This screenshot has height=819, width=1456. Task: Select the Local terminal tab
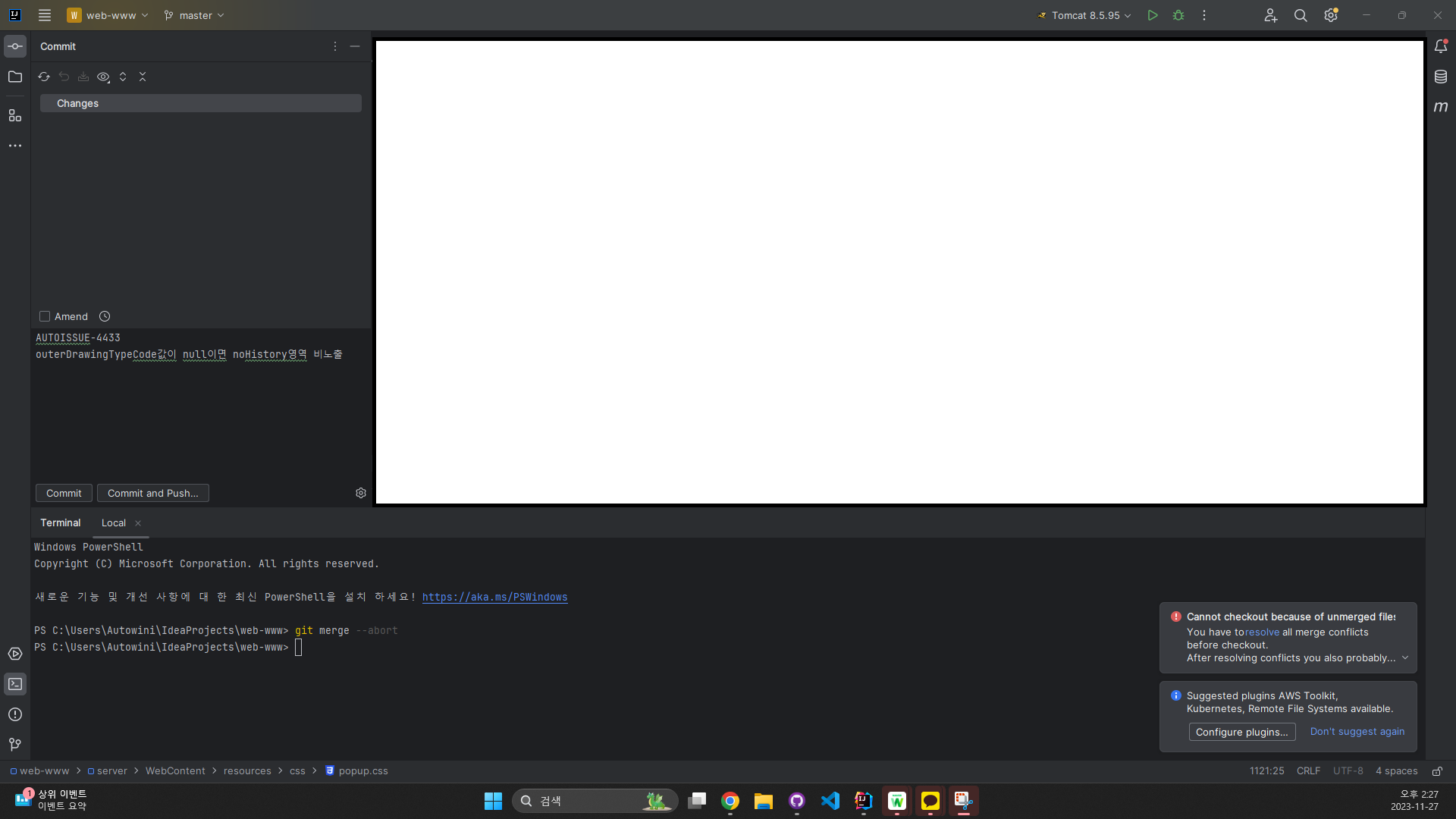[114, 523]
